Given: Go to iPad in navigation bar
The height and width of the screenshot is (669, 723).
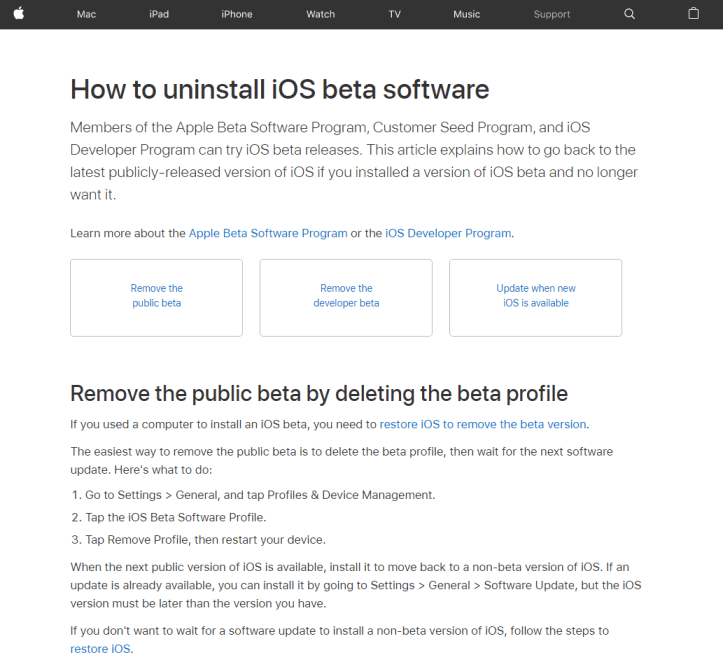Looking at the screenshot, I should coord(159,14).
